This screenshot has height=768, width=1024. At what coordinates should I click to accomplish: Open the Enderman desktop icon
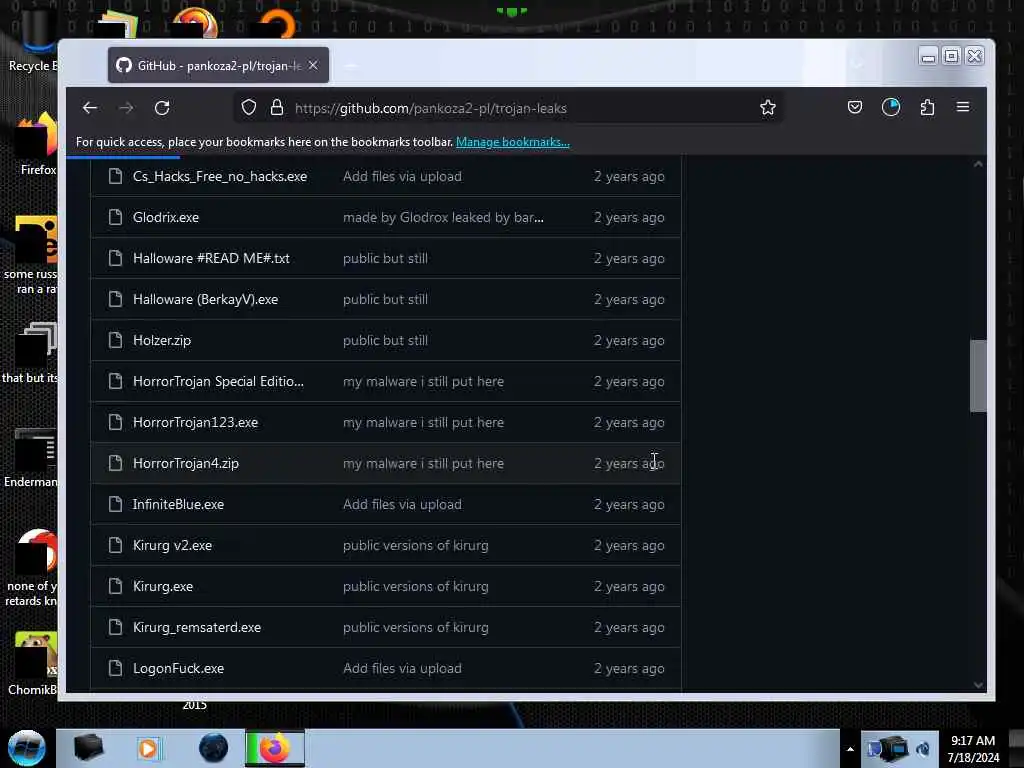[x=31, y=457]
